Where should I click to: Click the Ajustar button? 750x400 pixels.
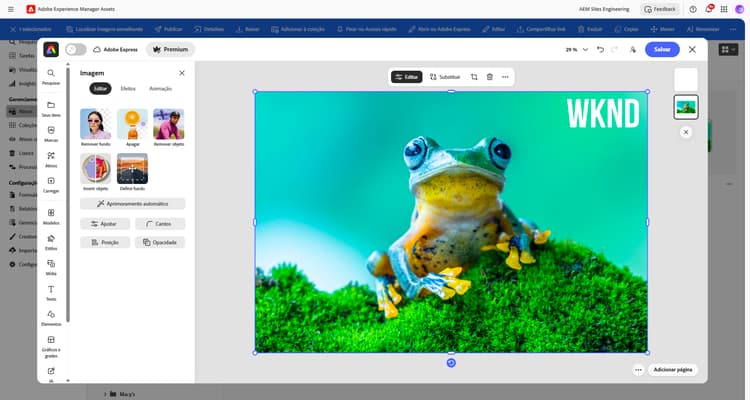(x=105, y=224)
